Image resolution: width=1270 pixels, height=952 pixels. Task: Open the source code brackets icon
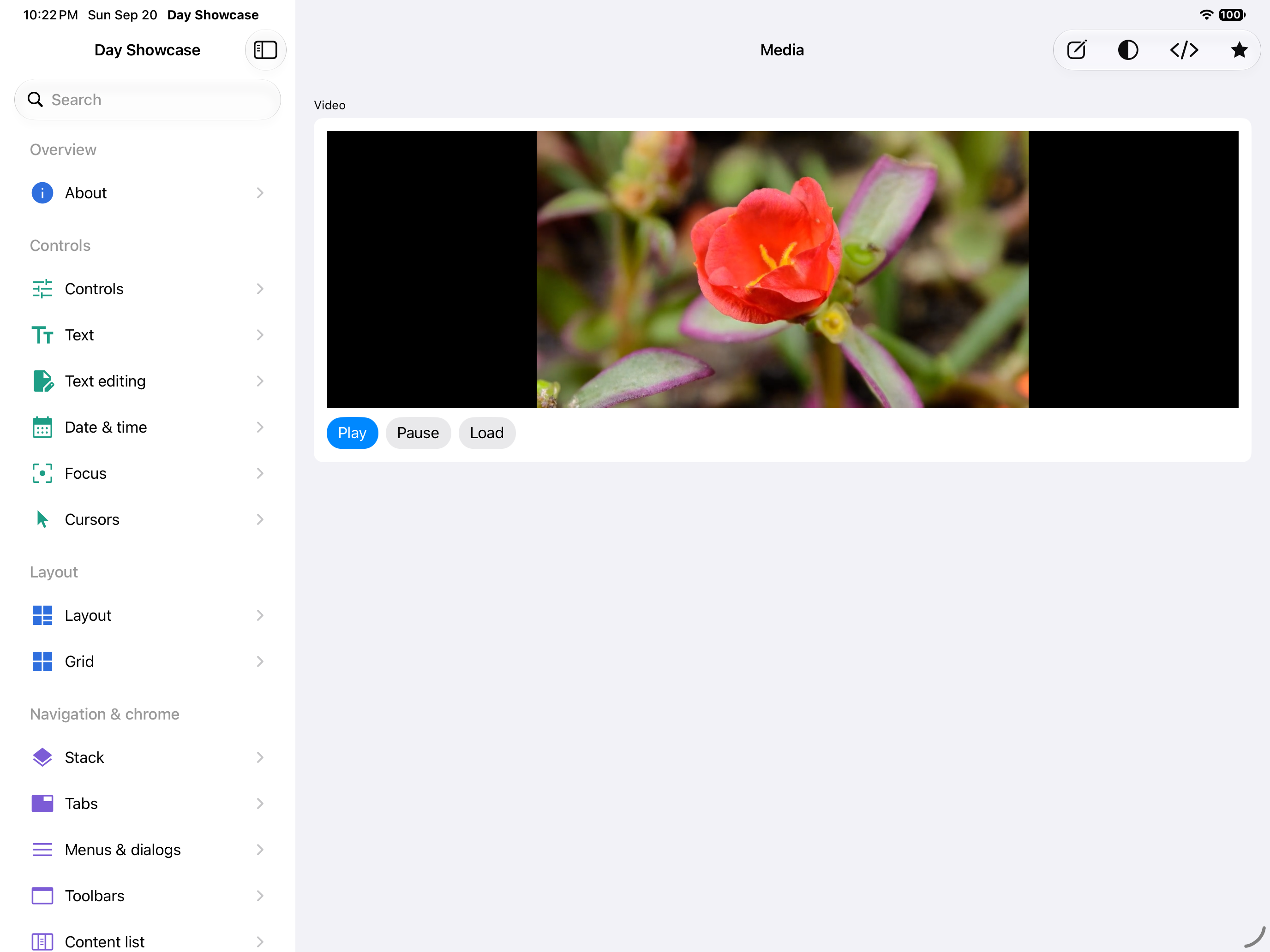pyautogui.click(x=1184, y=50)
